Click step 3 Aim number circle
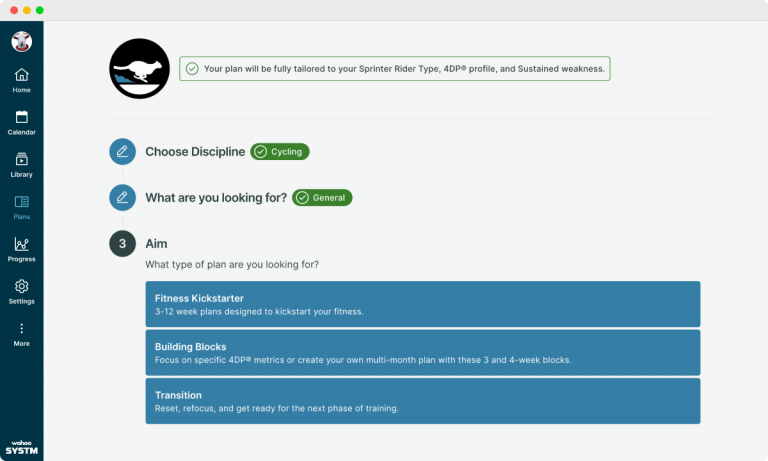This screenshot has height=461, width=768. (122, 243)
